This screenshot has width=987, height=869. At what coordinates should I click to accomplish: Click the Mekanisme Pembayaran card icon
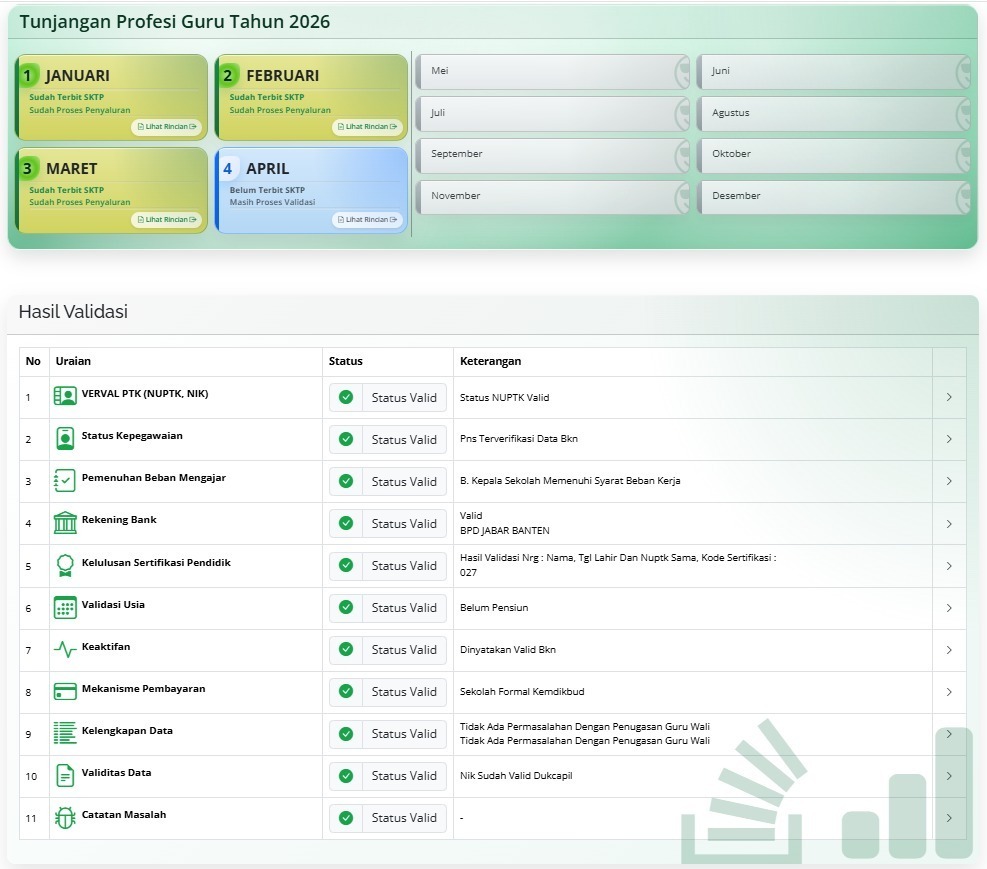65,691
